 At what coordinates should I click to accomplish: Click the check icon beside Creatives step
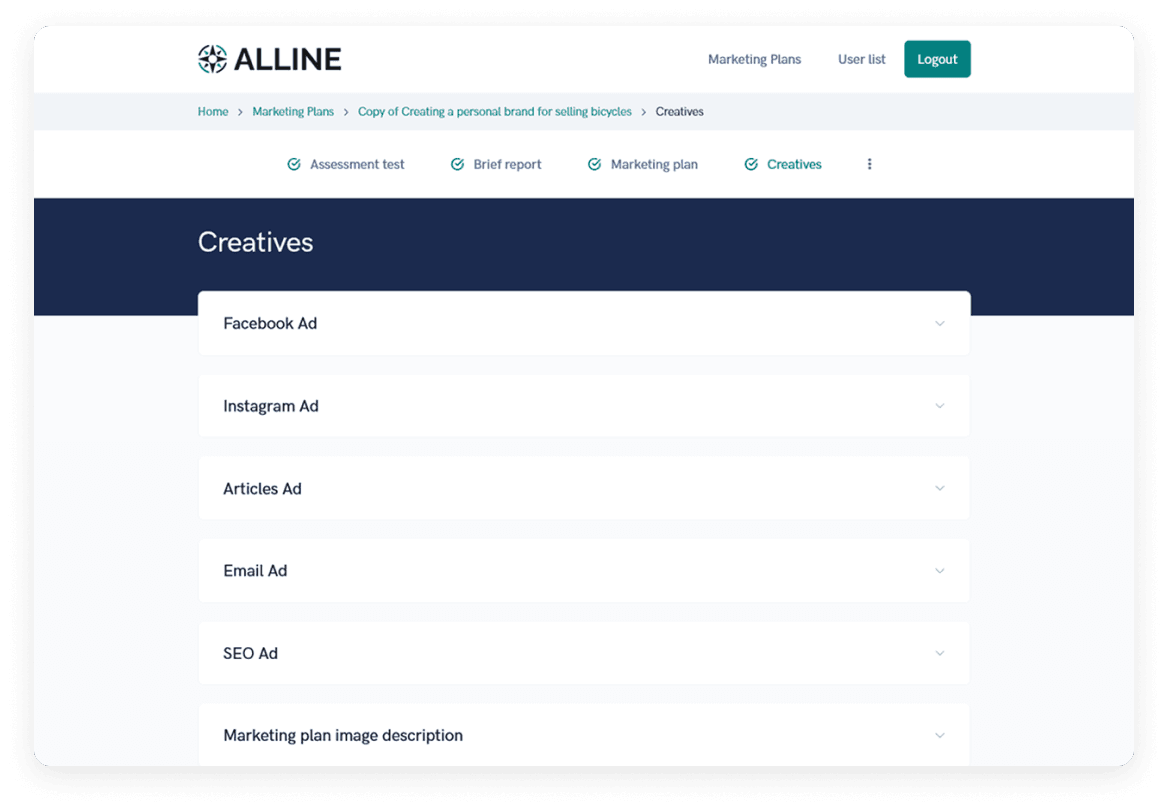(x=751, y=164)
